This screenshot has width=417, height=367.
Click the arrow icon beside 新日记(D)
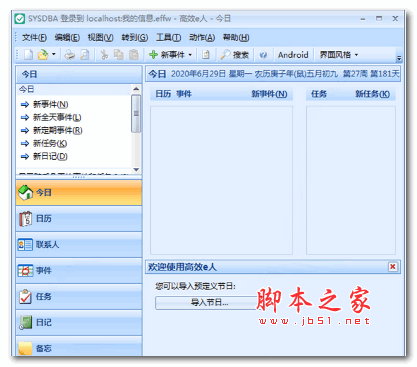click(25, 157)
